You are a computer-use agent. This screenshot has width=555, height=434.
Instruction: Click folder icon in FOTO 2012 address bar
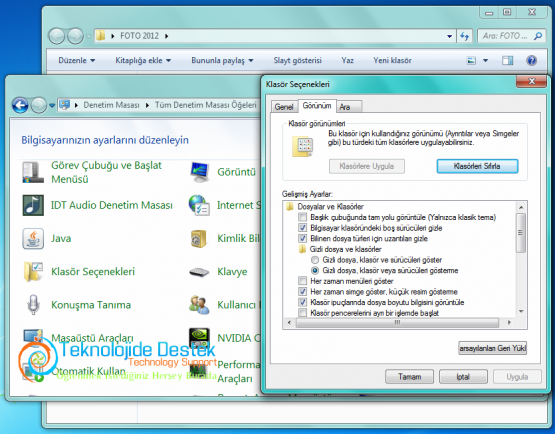tap(101, 36)
